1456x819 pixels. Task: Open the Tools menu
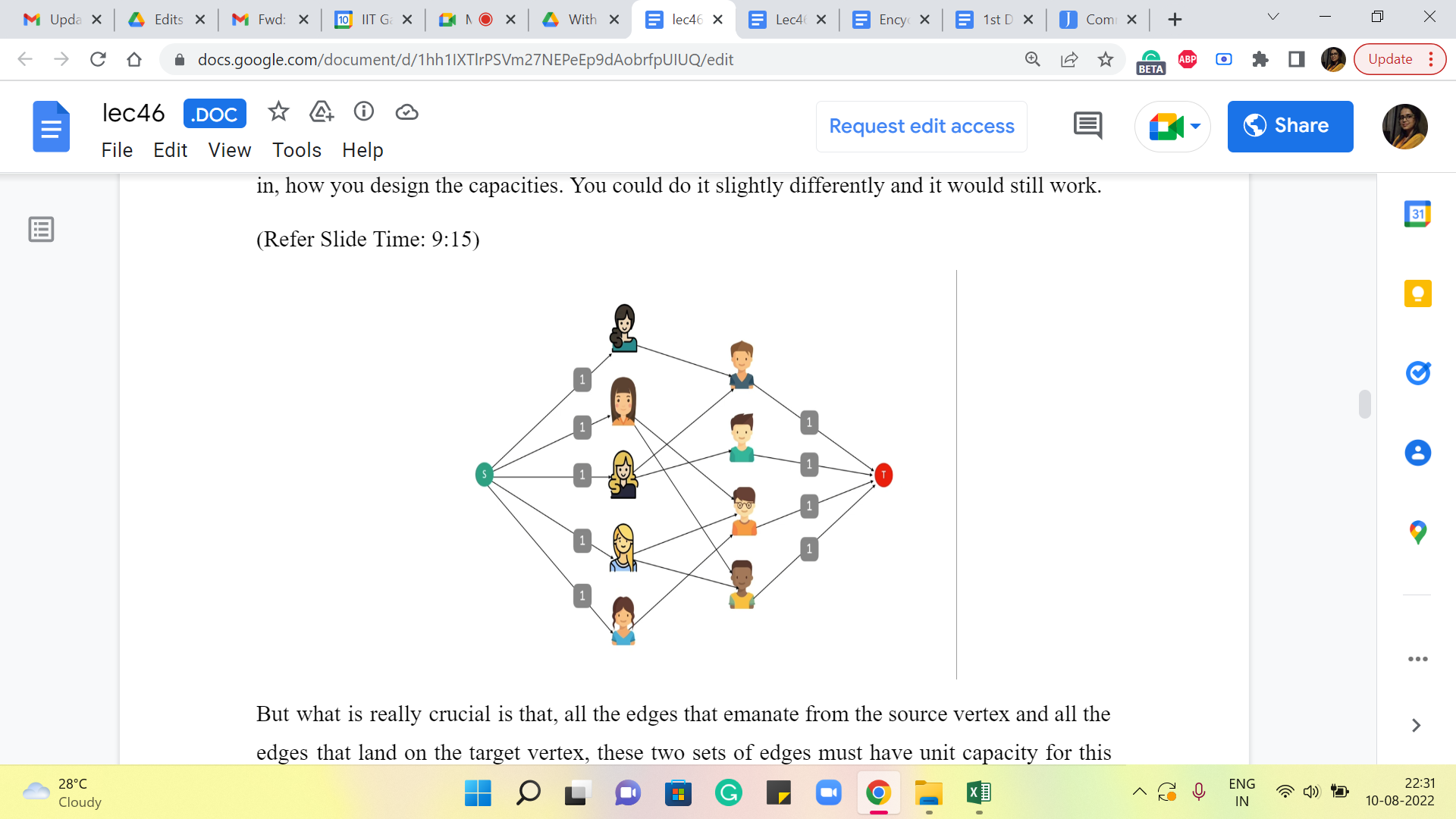297,150
